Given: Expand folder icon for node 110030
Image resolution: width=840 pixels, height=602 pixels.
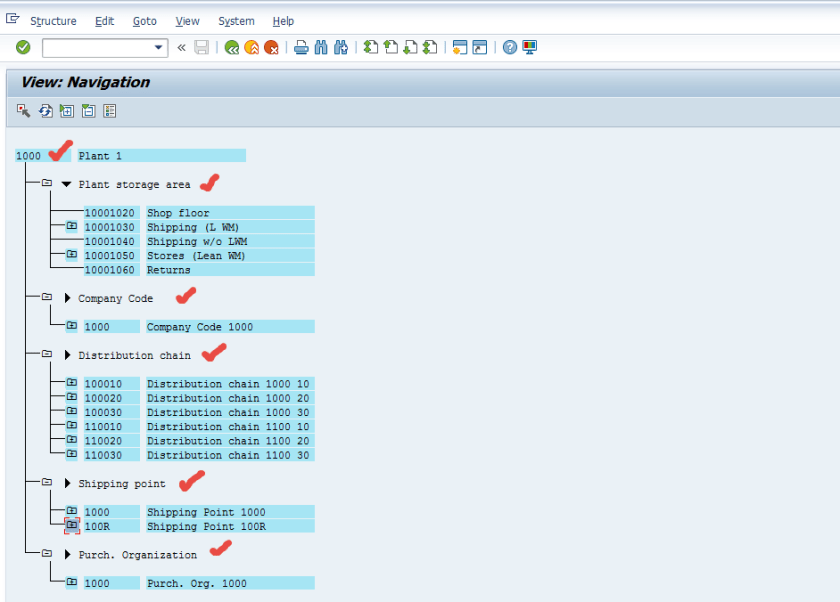Looking at the screenshot, I should [x=72, y=454].
